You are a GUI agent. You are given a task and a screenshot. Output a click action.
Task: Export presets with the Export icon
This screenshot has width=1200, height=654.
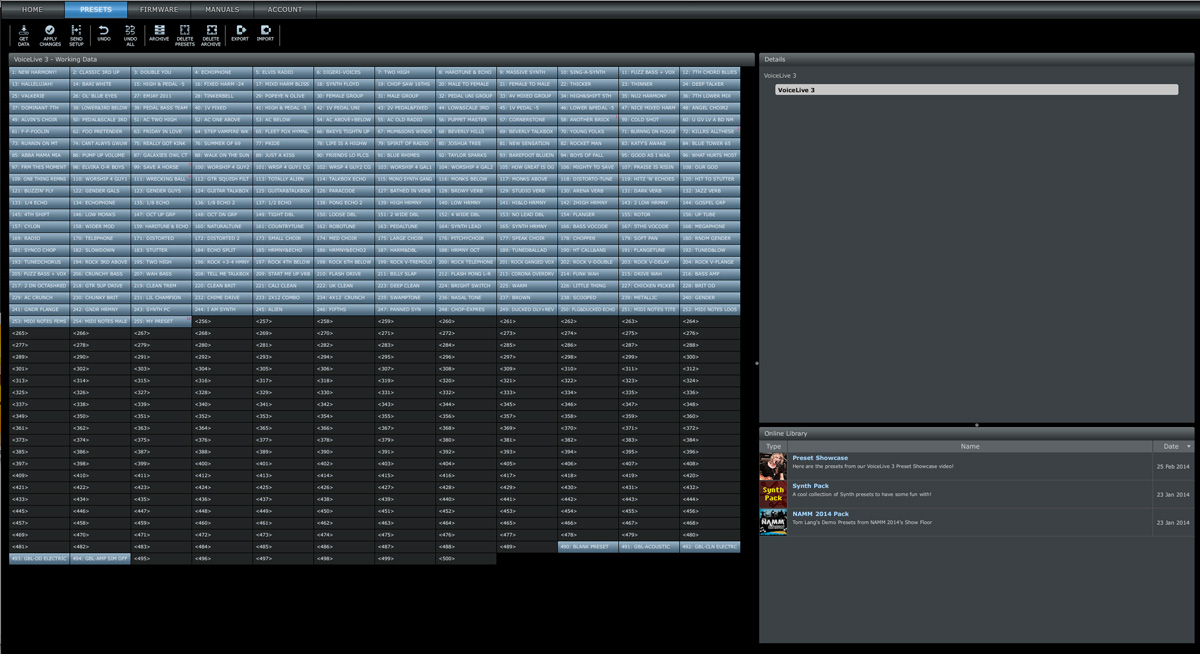(240, 34)
